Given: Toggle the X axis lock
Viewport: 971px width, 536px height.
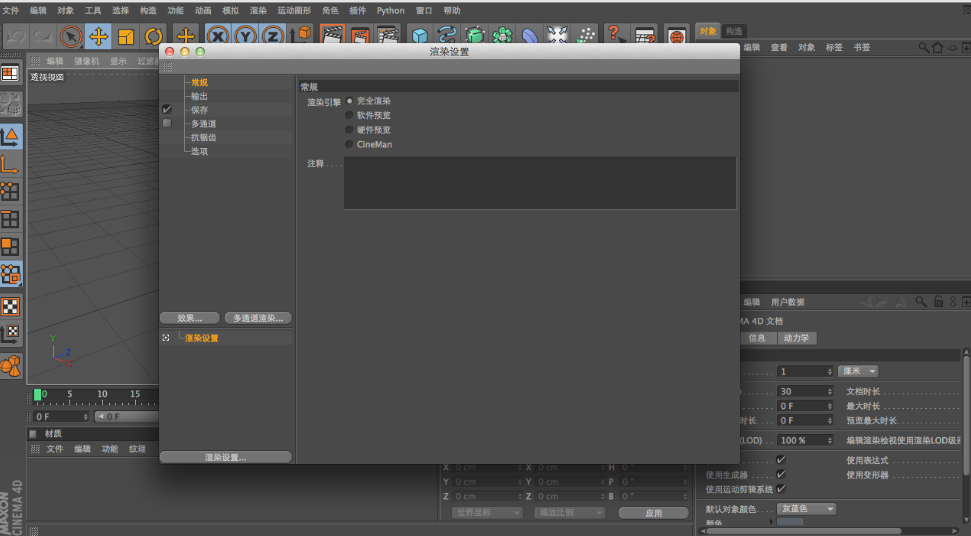Looking at the screenshot, I should [217, 35].
